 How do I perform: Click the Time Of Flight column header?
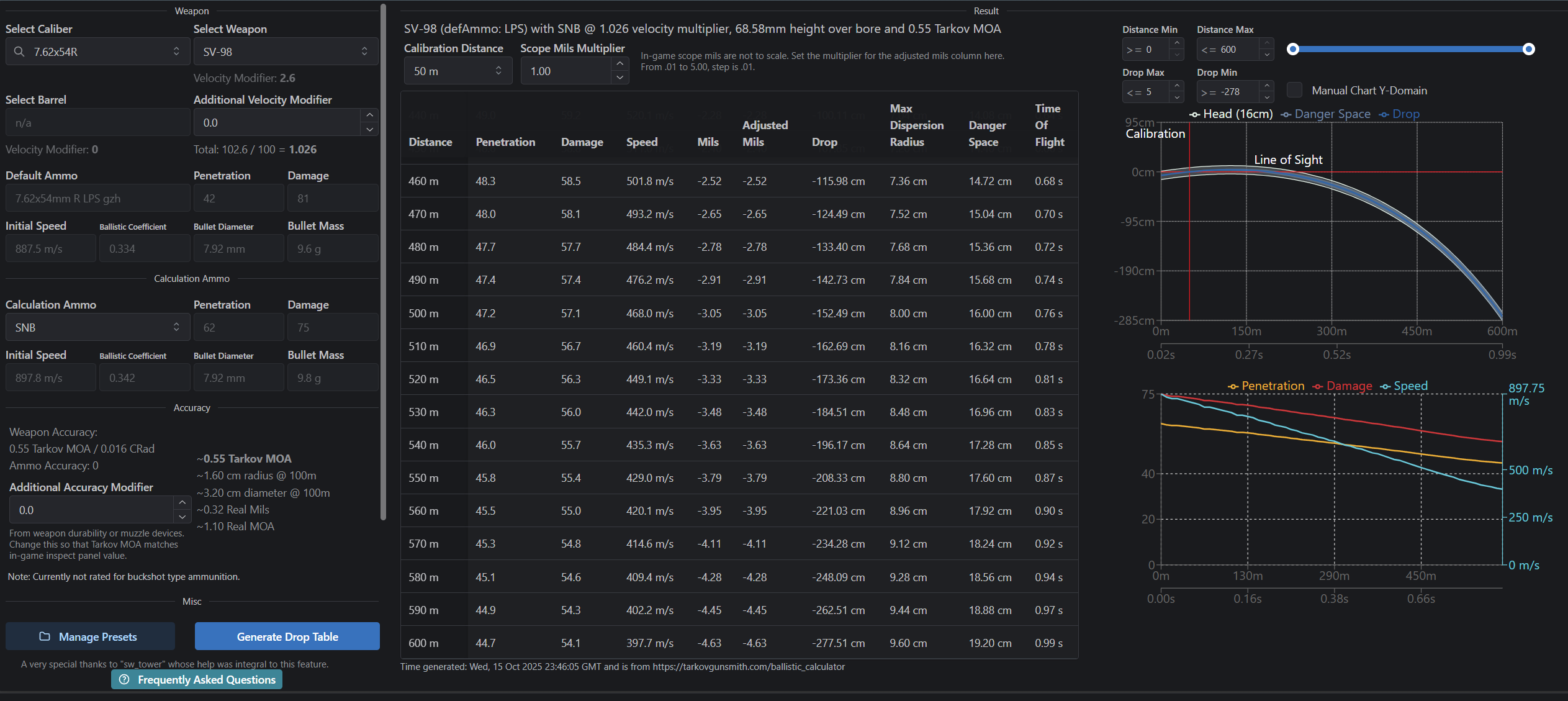tap(1049, 125)
